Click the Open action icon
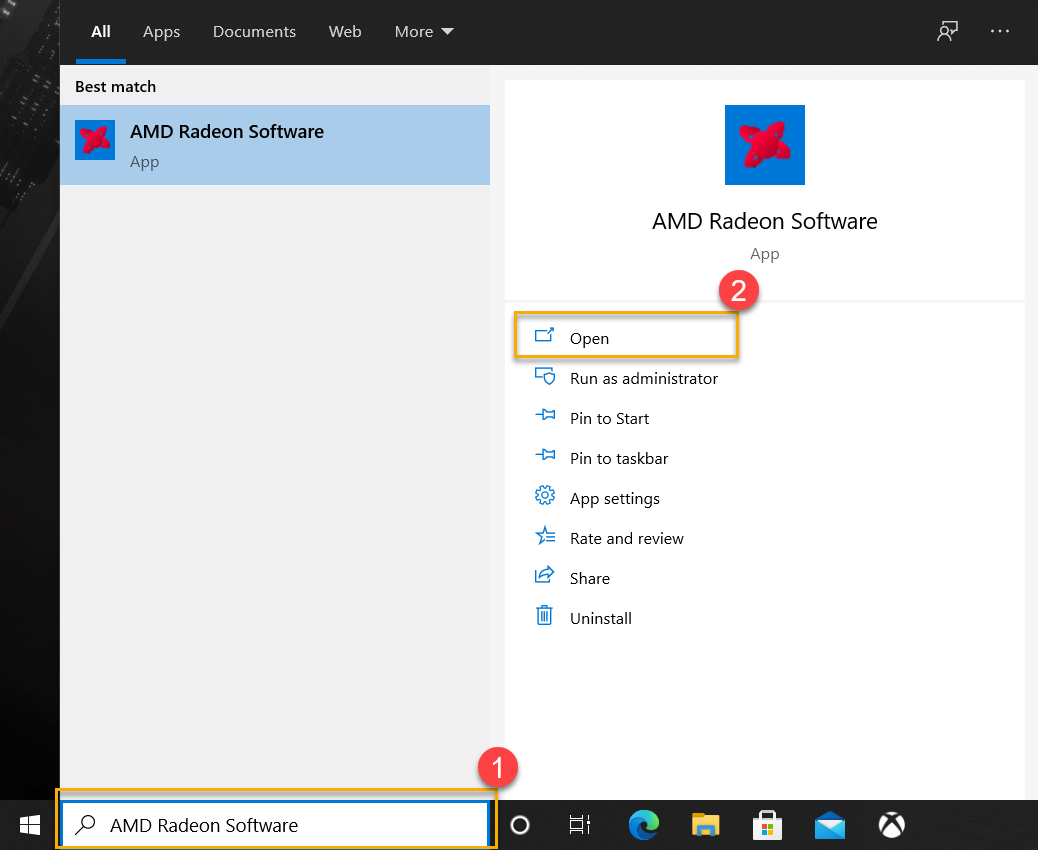The width and height of the screenshot is (1038, 850). click(544, 335)
